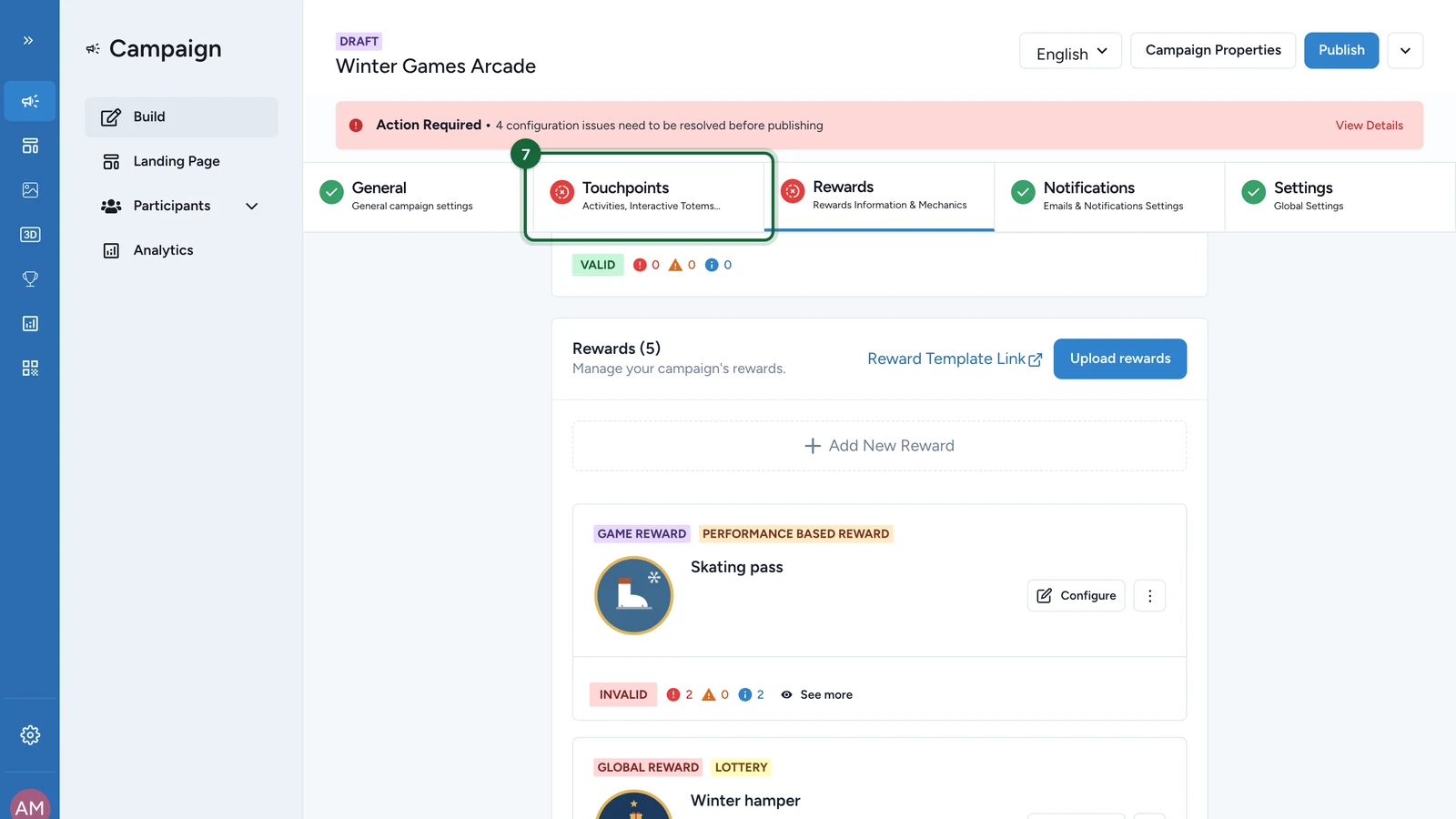Open the Notifications tab
Screen dimensions: 1456x819
coord(1109,197)
